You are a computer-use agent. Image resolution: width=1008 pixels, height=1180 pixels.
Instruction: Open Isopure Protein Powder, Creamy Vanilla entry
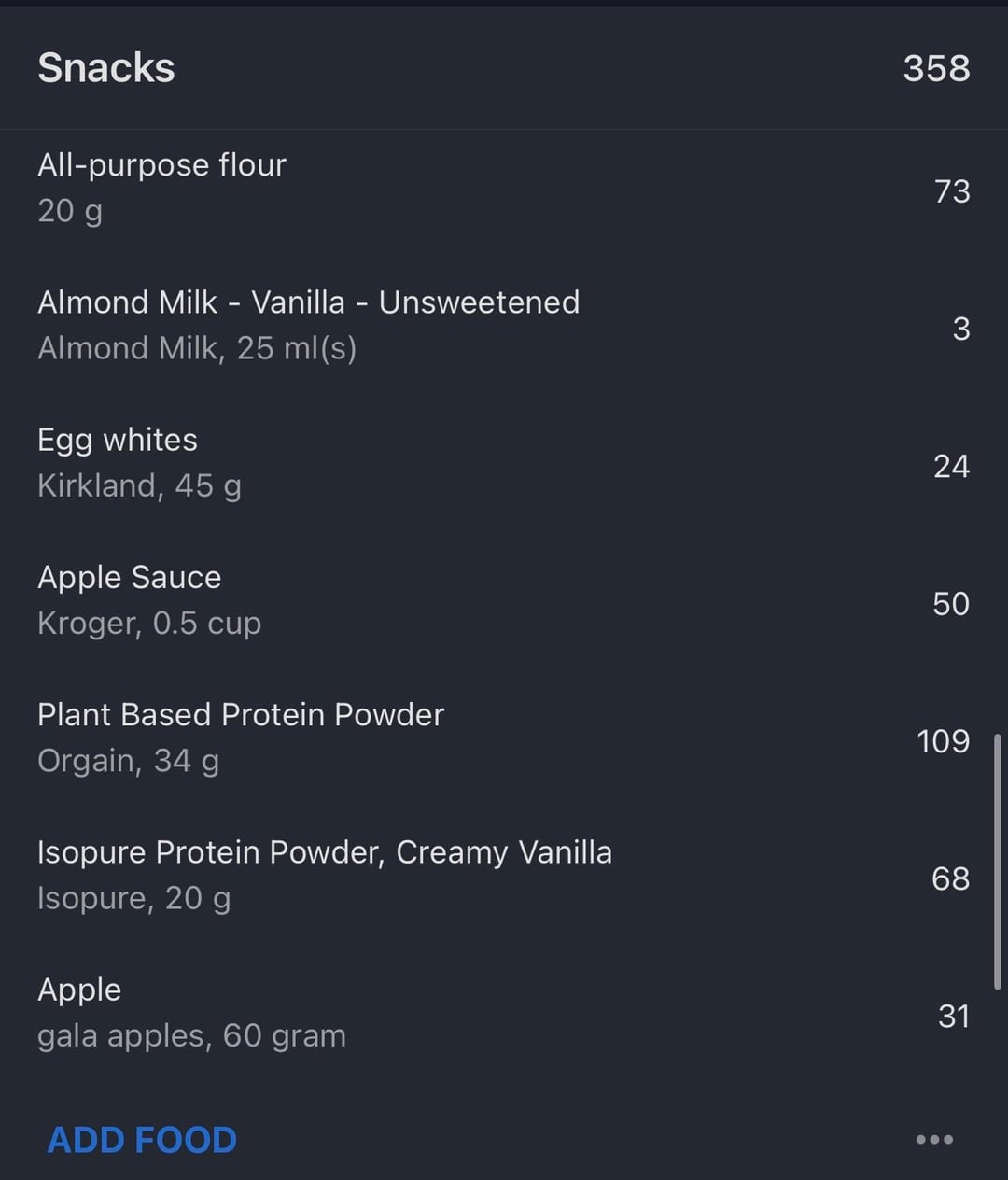click(325, 852)
